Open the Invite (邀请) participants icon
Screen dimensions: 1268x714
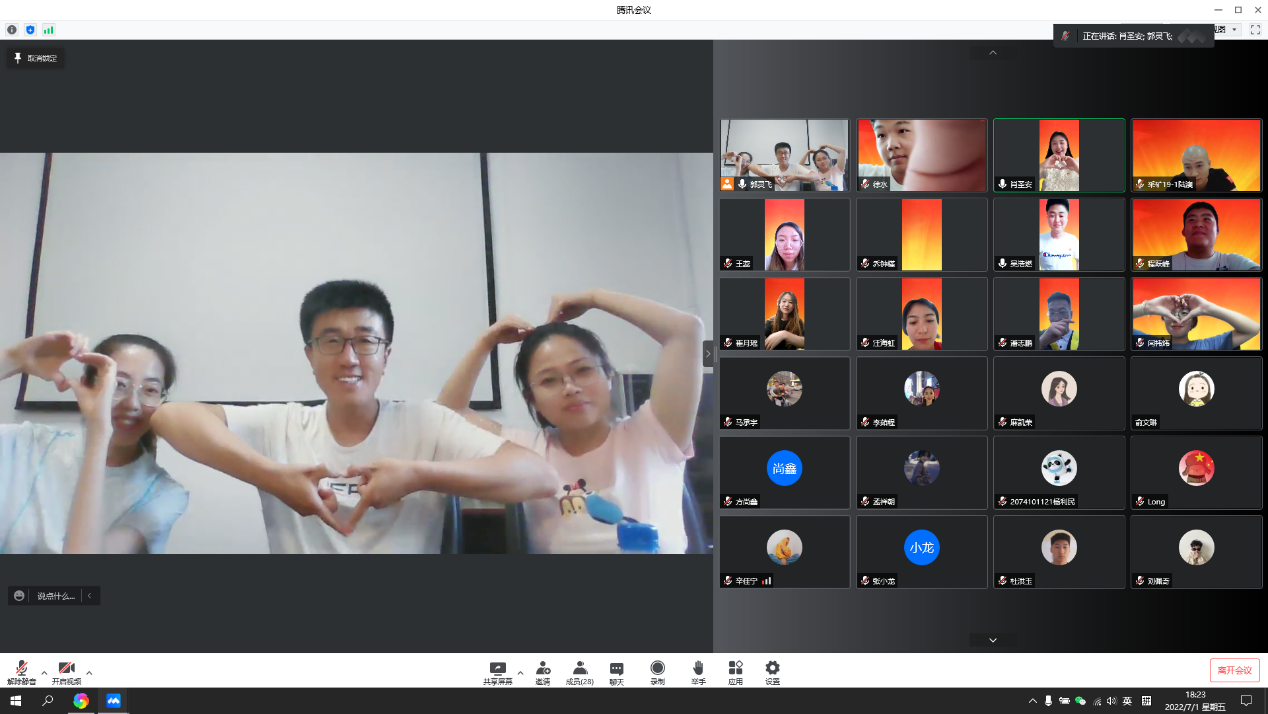click(x=542, y=671)
